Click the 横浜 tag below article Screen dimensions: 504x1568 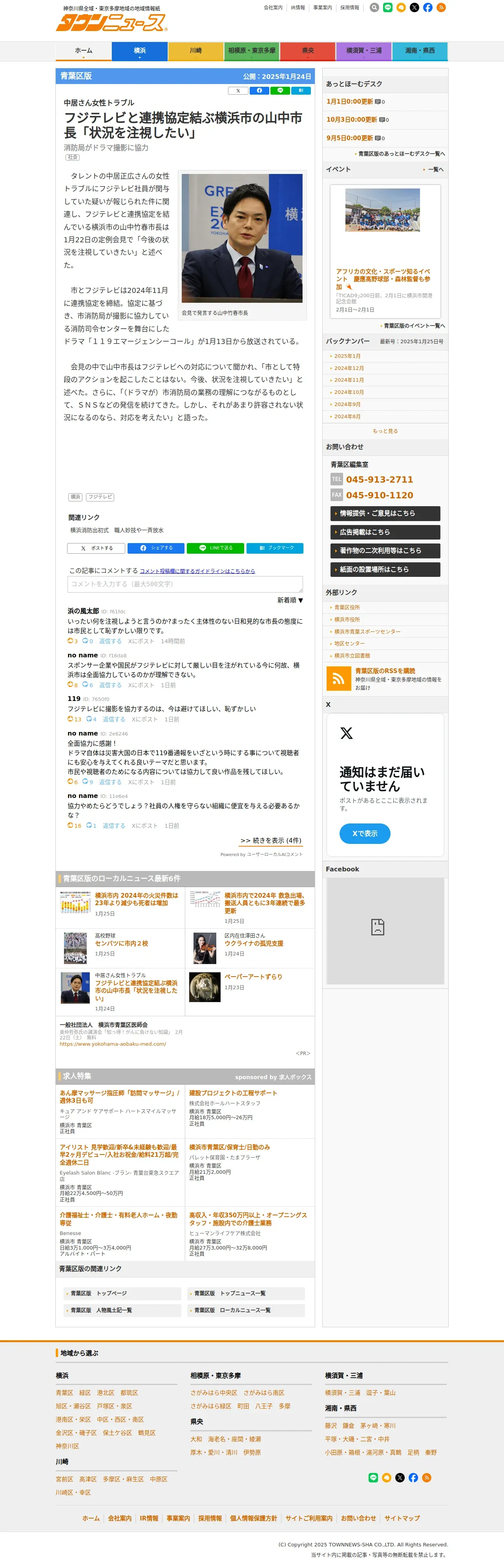[75, 497]
